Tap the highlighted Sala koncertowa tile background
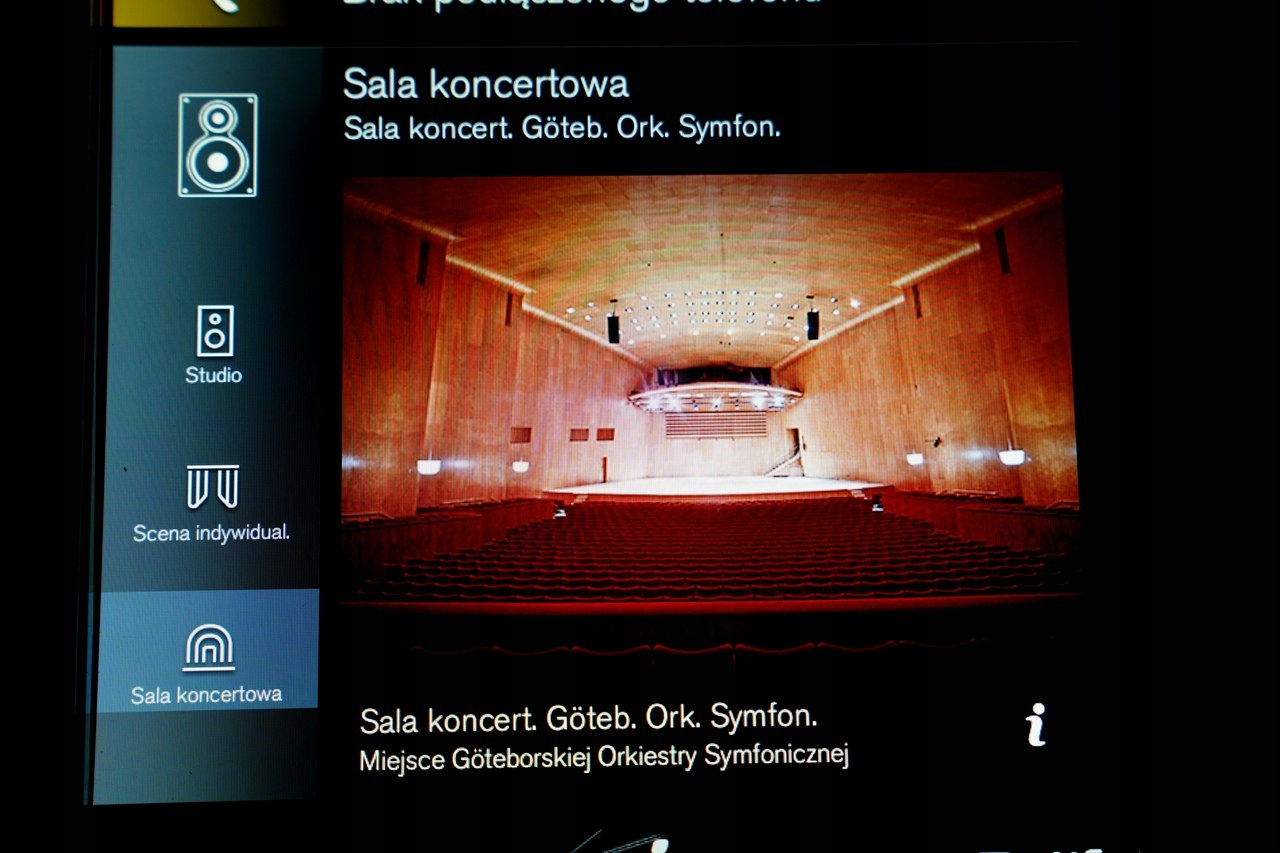 (x=208, y=650)
